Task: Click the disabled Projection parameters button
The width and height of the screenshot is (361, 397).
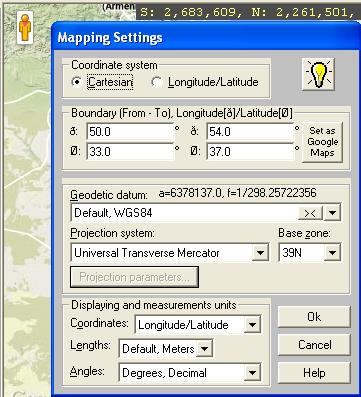Action: point(134,277)
